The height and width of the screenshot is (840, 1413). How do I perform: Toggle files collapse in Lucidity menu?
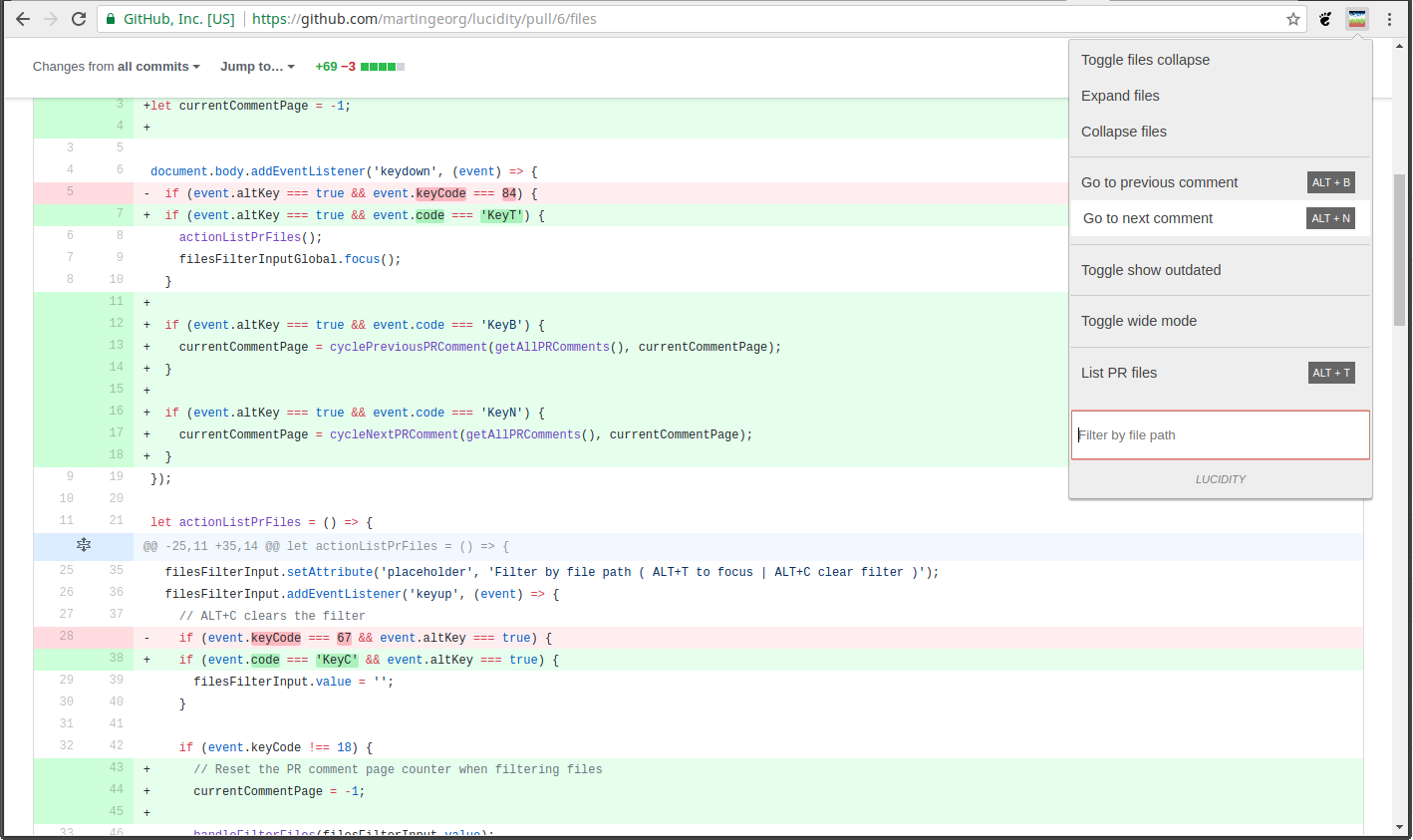tap(1145, 60)
